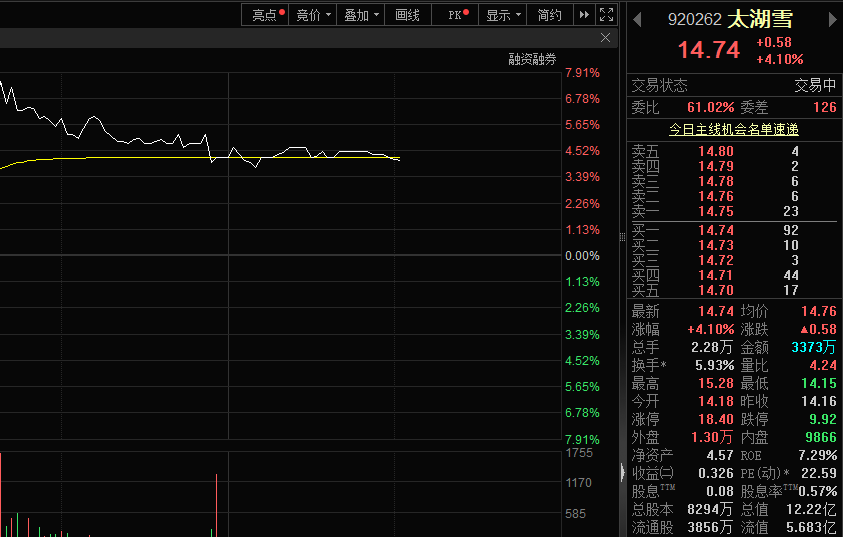Screen dimensions: 843x537
Task: Click the collapse arrow beside 收益 row
Action: [x=623, y=472]
